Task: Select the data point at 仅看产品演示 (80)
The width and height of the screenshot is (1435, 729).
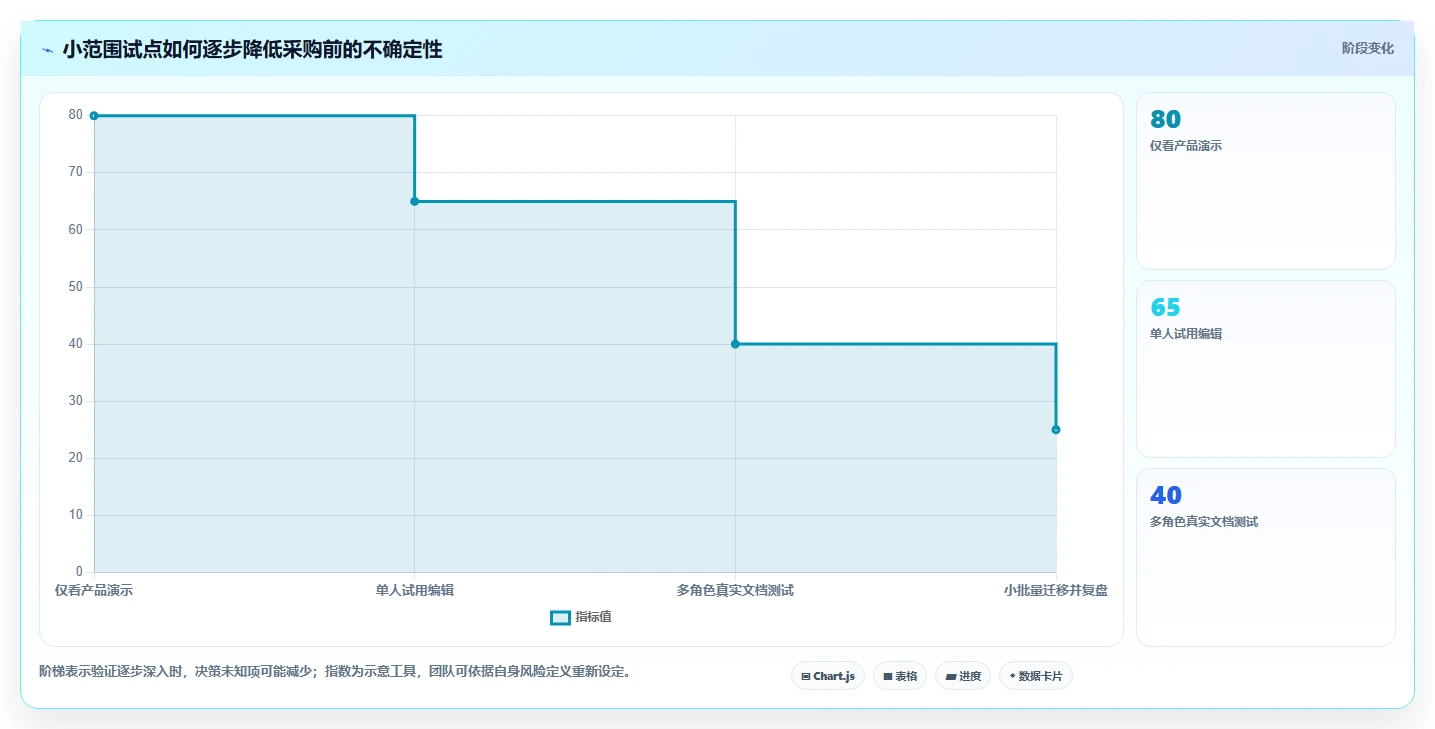Action: [94, 116]
